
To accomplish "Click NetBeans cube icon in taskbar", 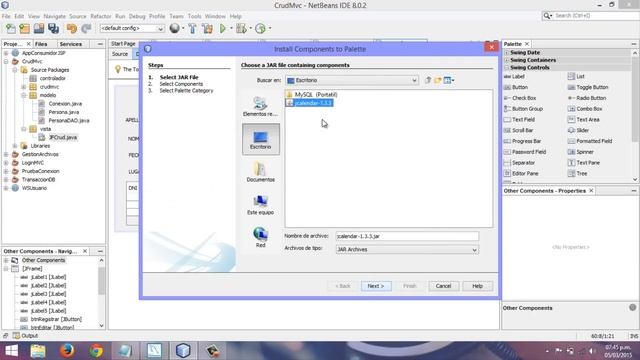I will pyautogui.click(x=183, y=351).
